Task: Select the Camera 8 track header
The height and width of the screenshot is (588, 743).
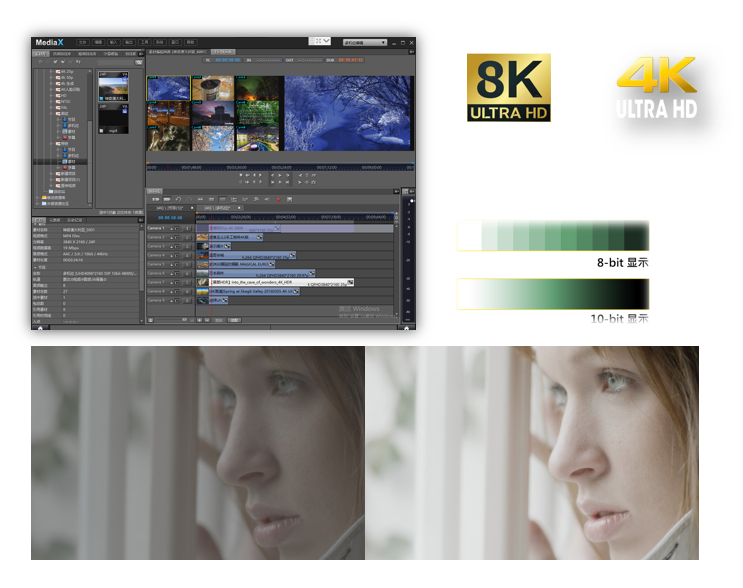Action: click(170, 291)
